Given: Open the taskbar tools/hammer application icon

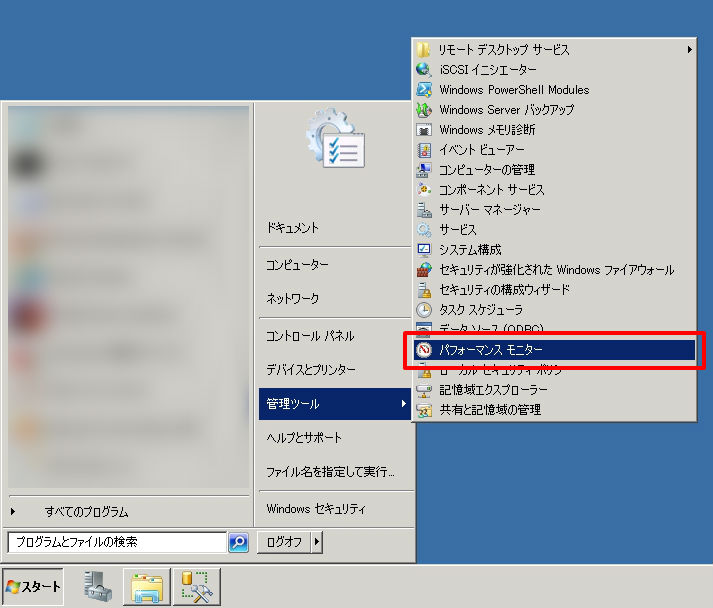Looking at the screenshot, I should [197, 587].
